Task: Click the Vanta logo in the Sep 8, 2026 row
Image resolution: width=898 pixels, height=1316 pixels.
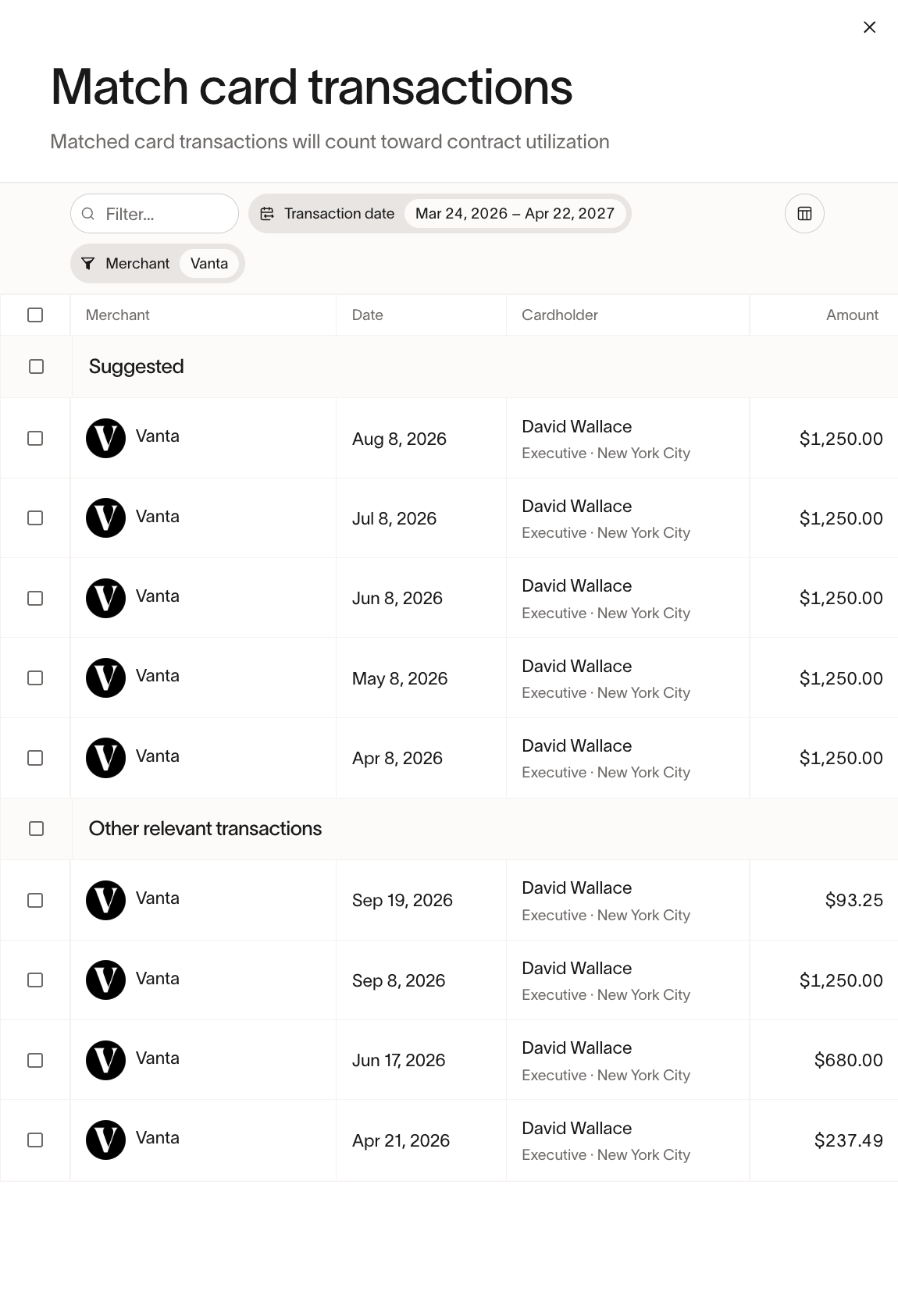Action: point(105,980)
